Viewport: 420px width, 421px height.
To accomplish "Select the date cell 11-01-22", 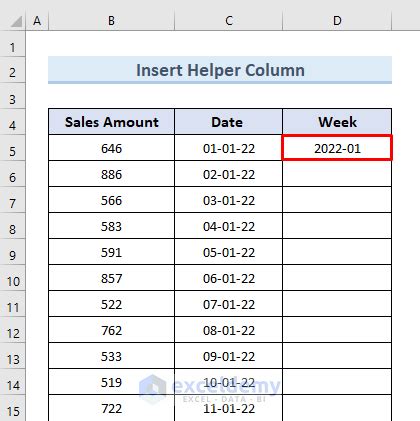I will point(228,408).
